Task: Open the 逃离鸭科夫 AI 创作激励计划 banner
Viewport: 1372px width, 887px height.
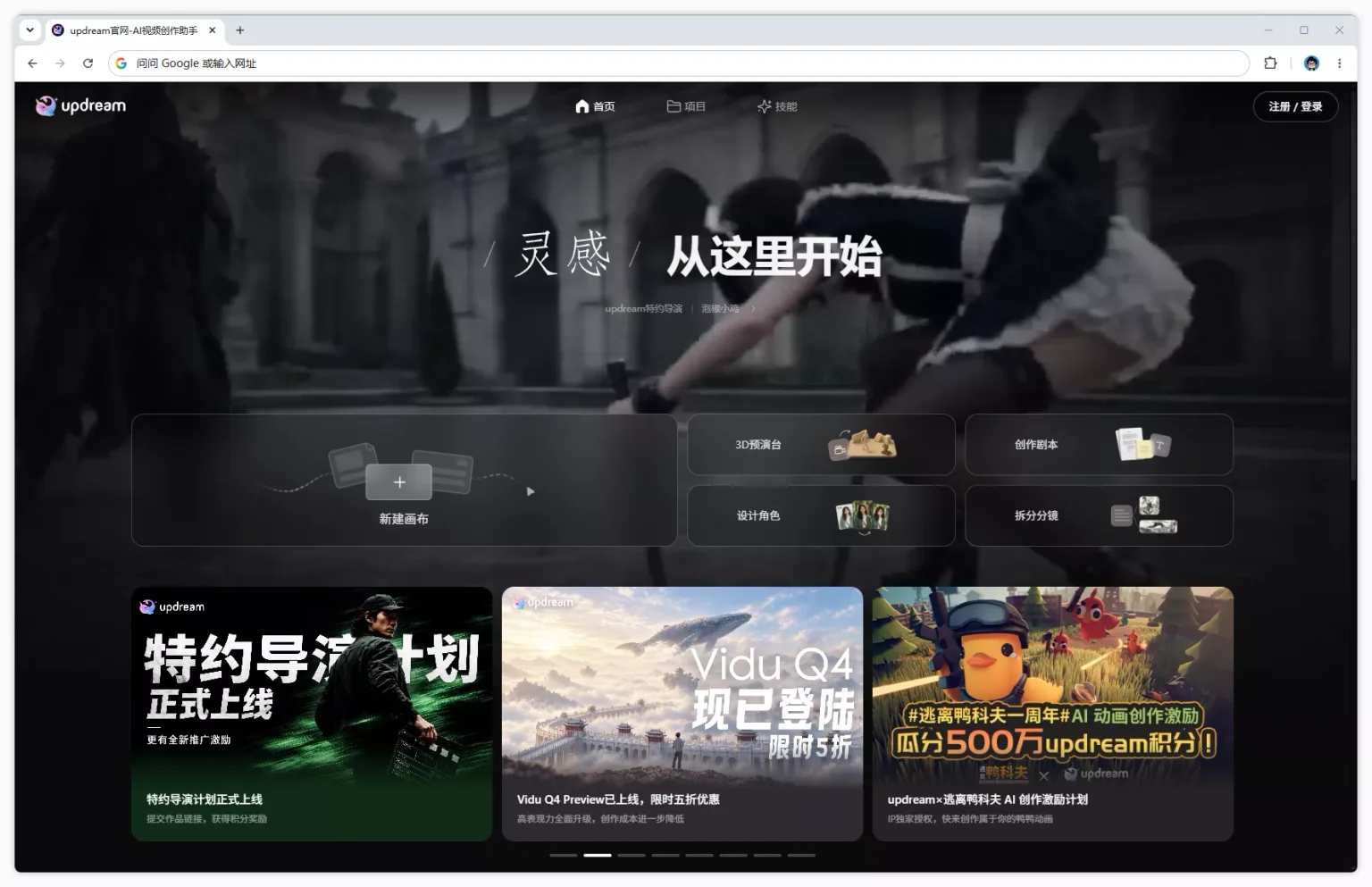Action: point(1053,714)
